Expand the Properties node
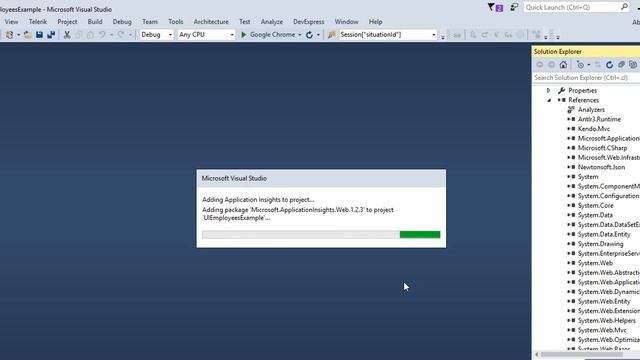640x360 pixels. point(549,90)
